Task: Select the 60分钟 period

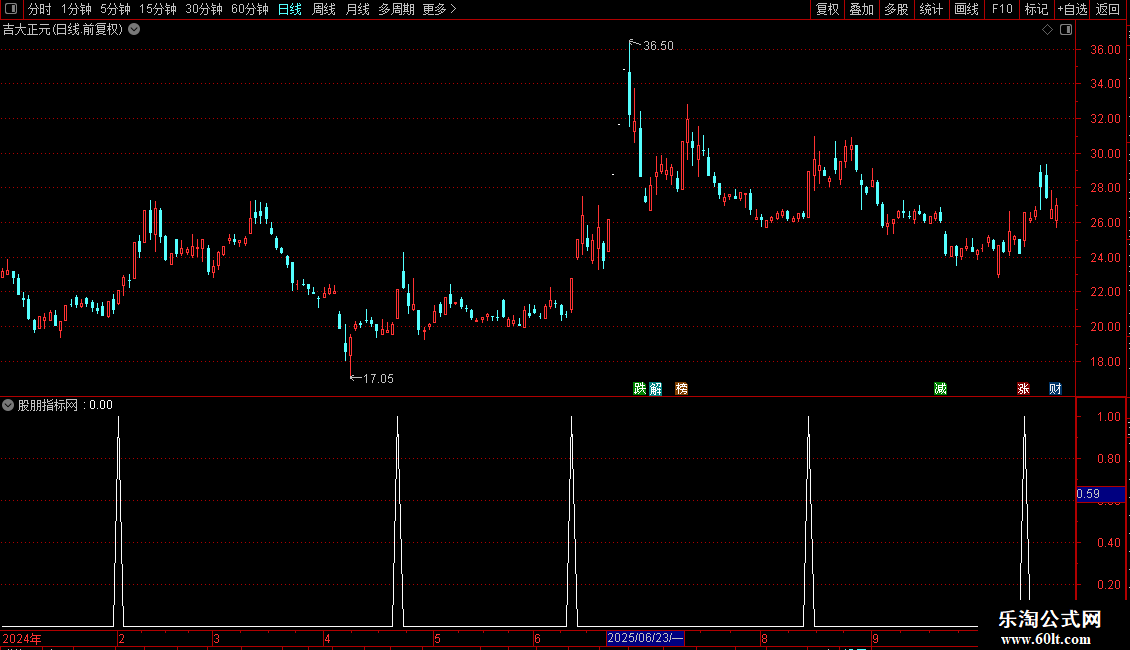Action: click(250, 9)
